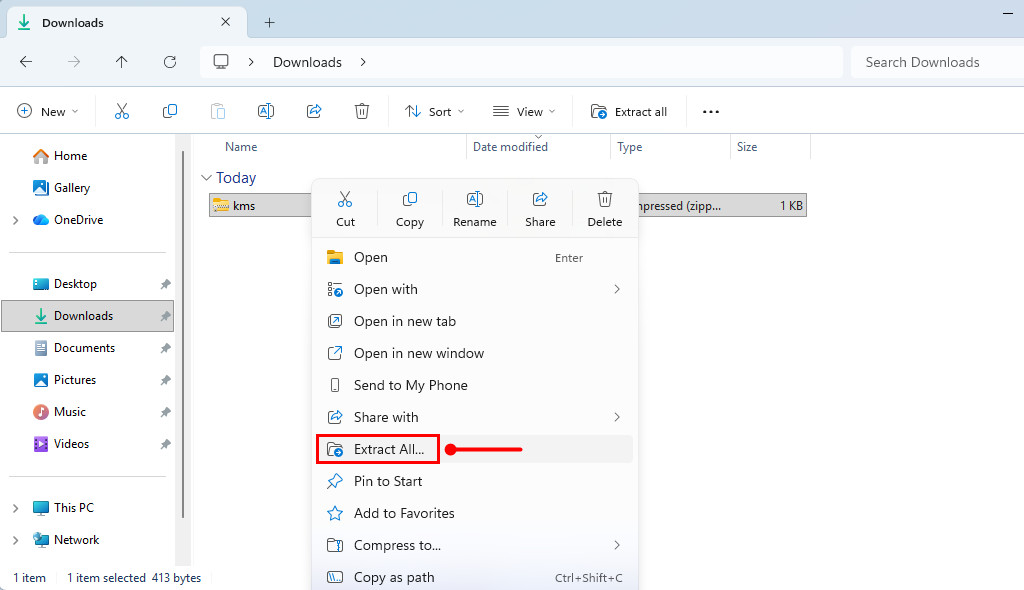Click the Copy icon in context menu
The width and height of the screenshot is (1024, 590).
click(410, 208)
